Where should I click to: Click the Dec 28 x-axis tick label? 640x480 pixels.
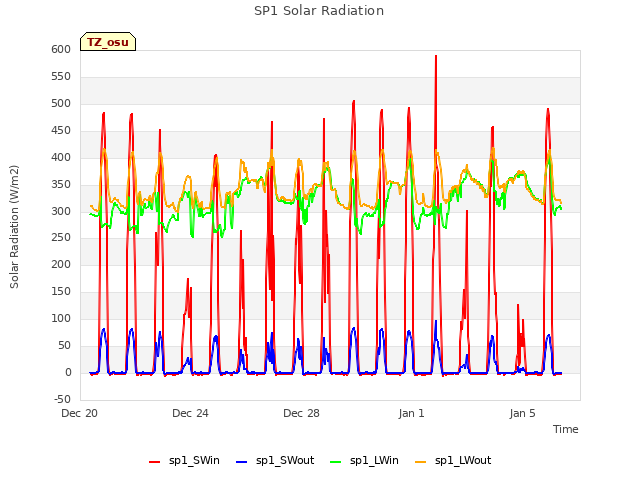[301, 413]
